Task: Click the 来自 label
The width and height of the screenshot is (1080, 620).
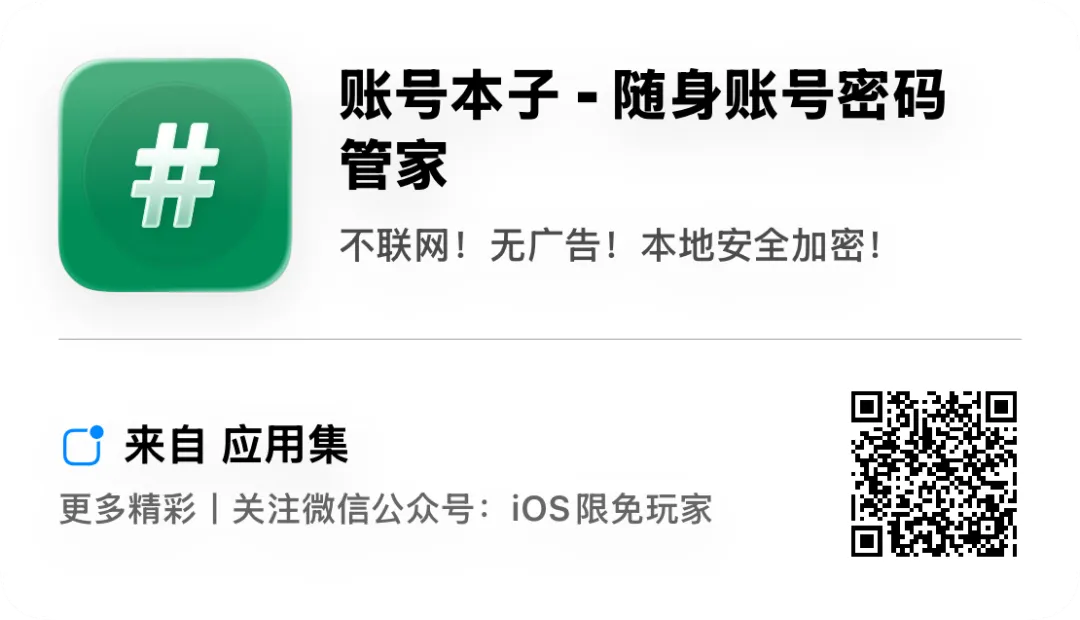Action: point(165,446)
